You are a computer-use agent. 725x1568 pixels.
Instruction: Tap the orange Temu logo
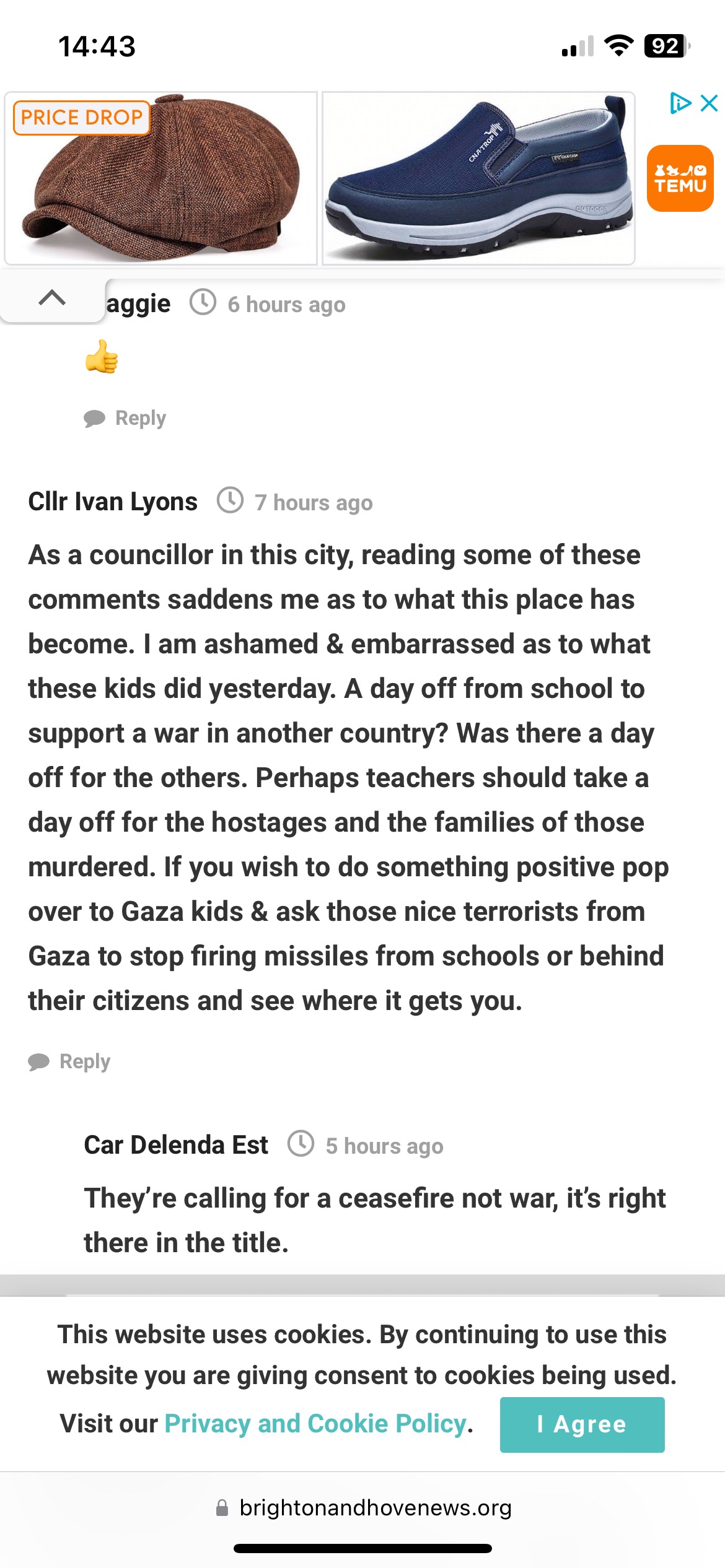coord(680,178)
